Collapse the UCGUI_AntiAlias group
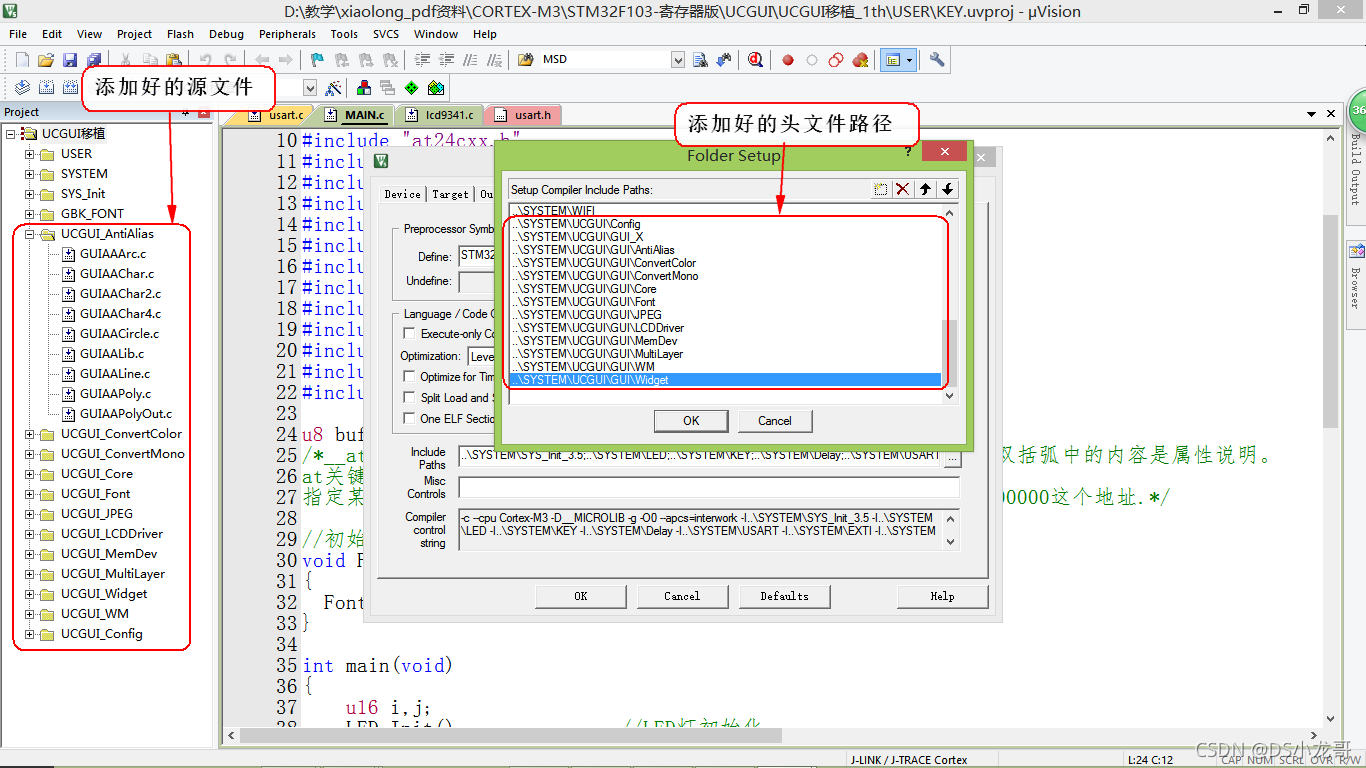 [30, 234]
